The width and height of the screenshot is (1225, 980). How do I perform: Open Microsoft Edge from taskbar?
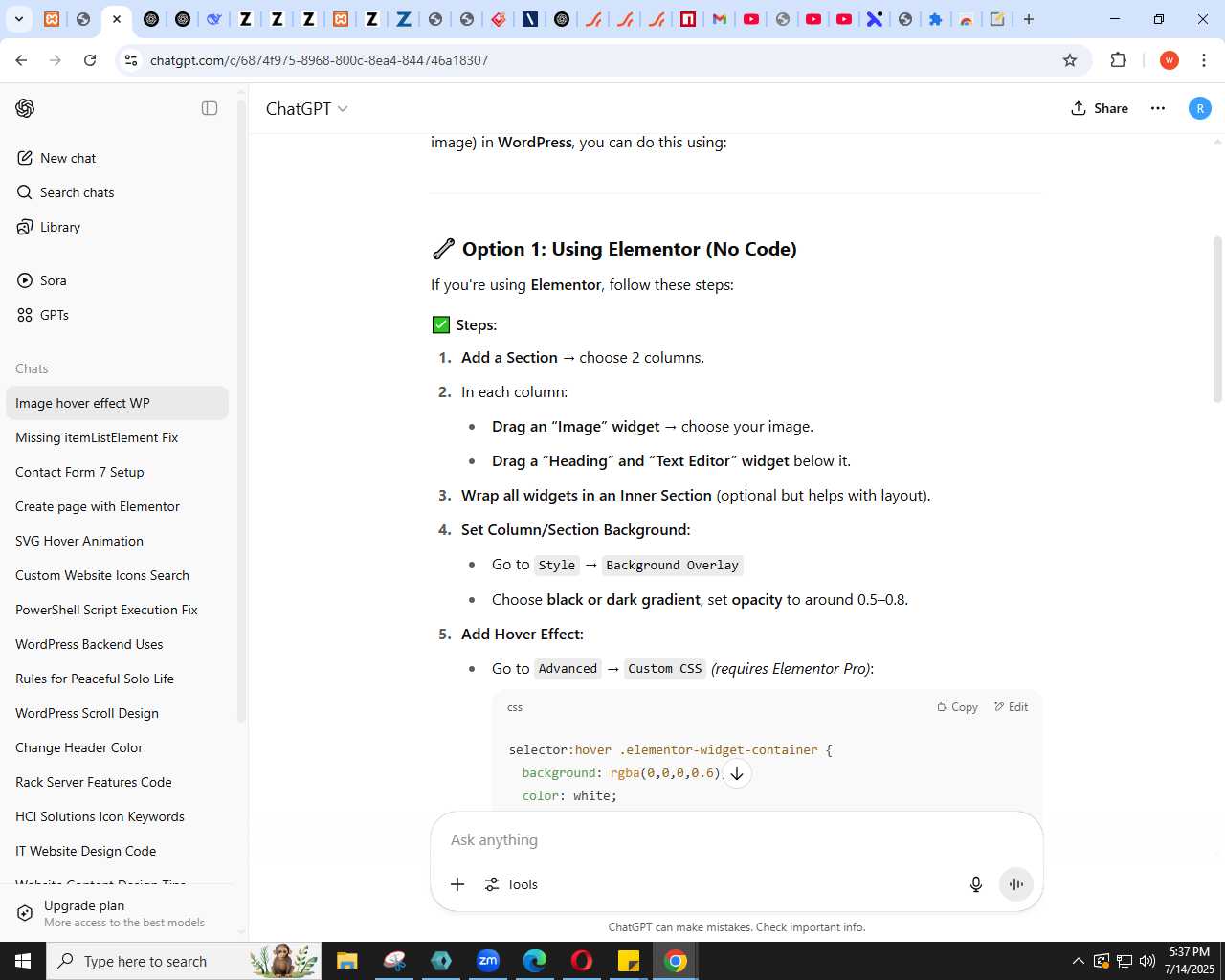[535, 961]
